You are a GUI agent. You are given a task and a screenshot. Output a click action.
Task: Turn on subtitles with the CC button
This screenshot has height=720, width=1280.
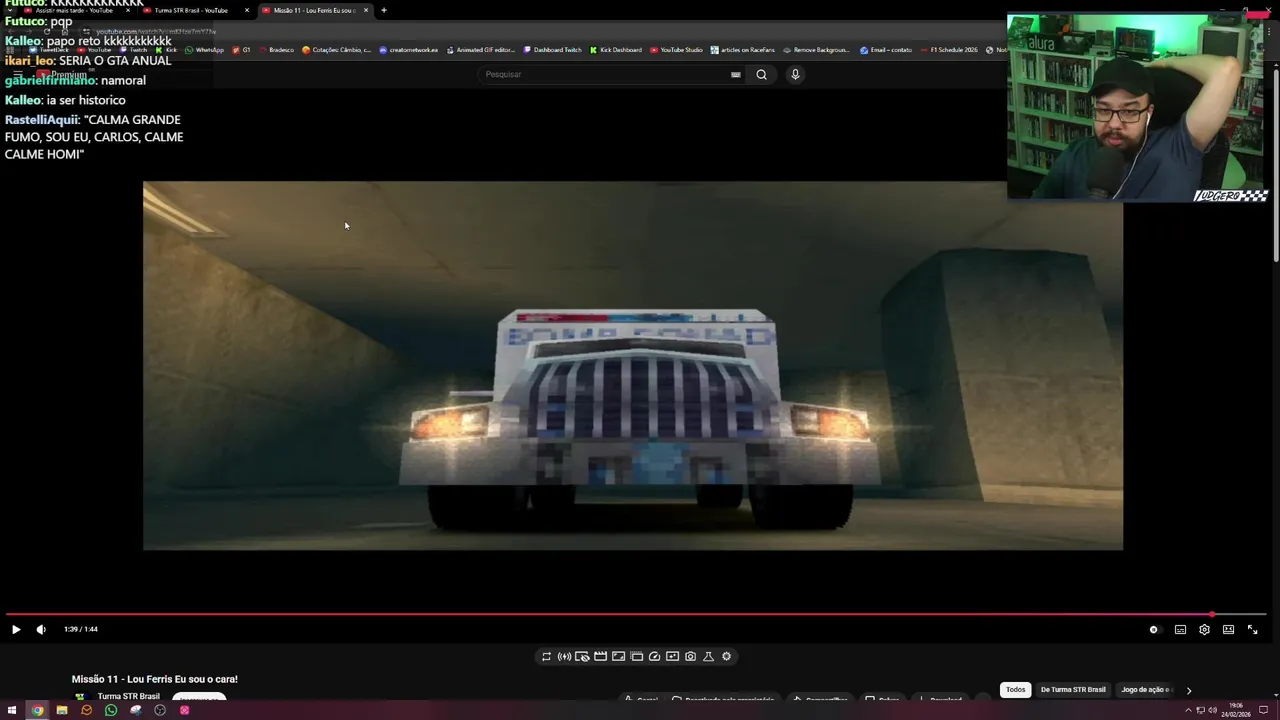pos(1180,630)
